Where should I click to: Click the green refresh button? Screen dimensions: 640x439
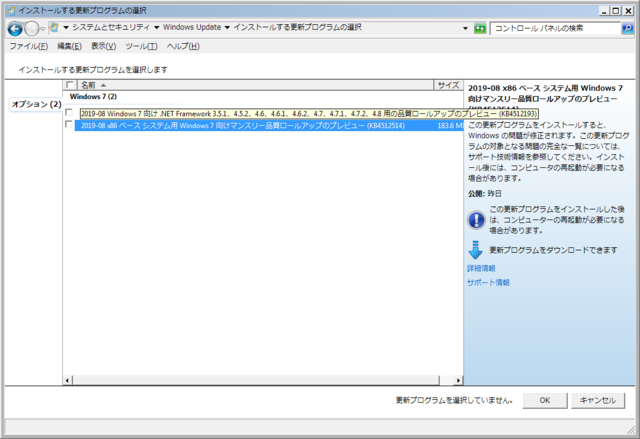pos(480,28)
